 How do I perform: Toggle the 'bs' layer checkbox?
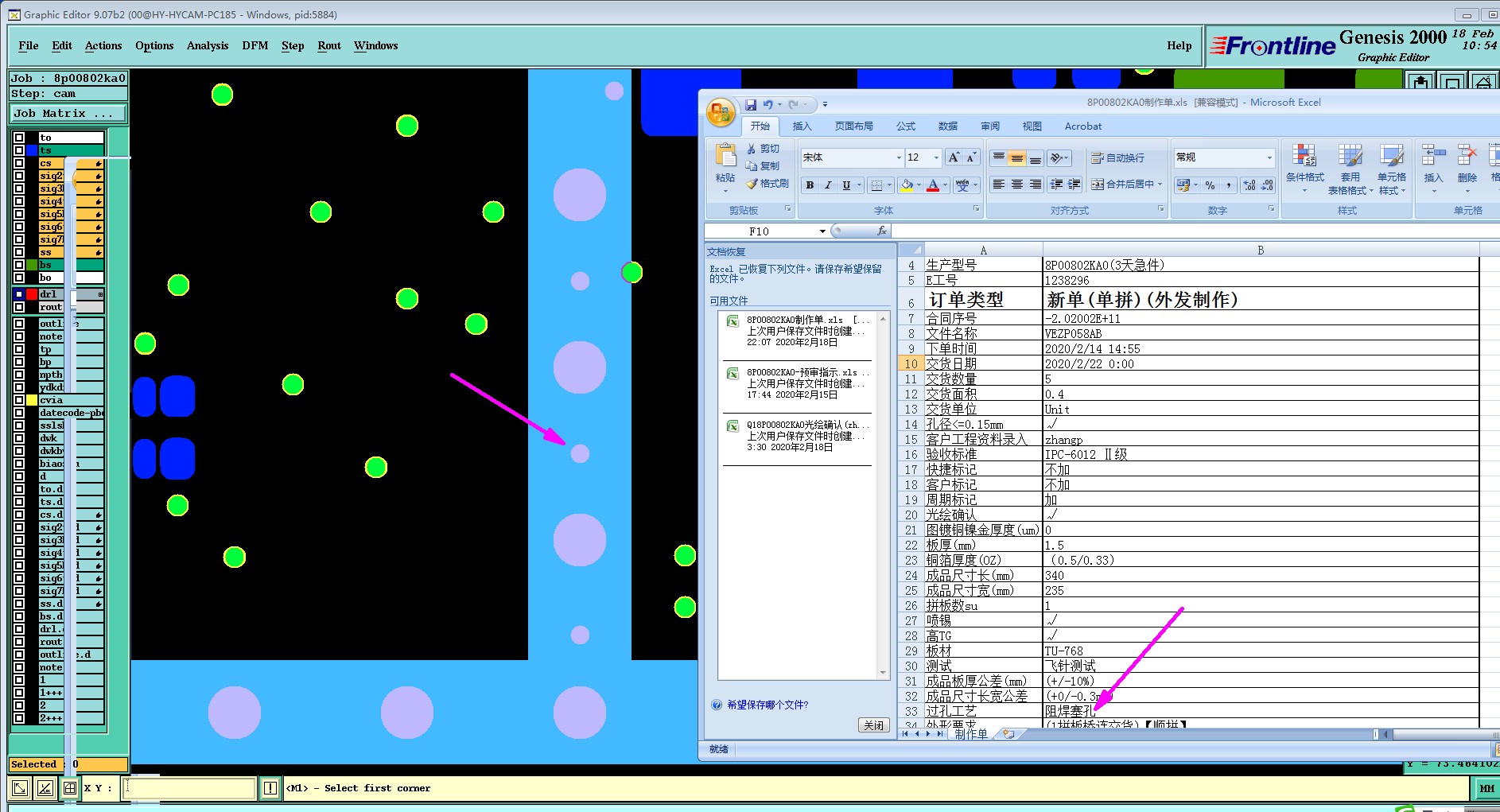(19, 265)
